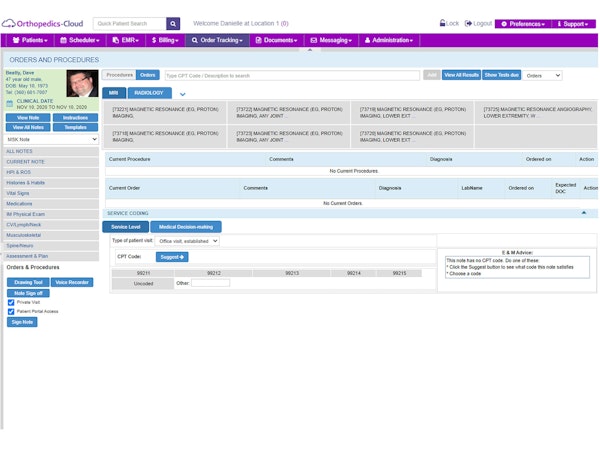Click the Drawing Tool button
The width and height of the screenshot is (600, 450).
click(x=28, y=282)
